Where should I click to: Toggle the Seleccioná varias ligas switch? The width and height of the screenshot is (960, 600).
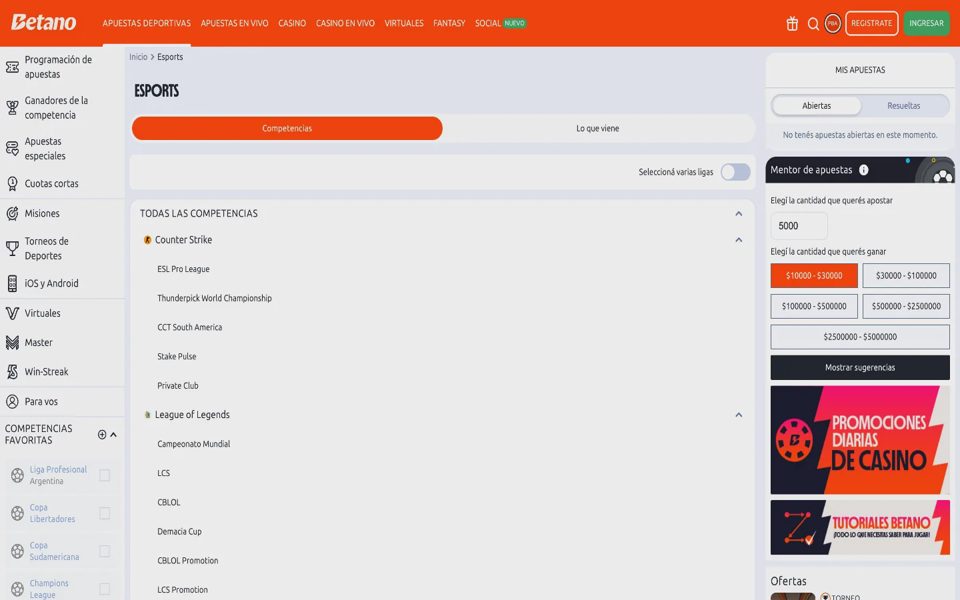735,172
